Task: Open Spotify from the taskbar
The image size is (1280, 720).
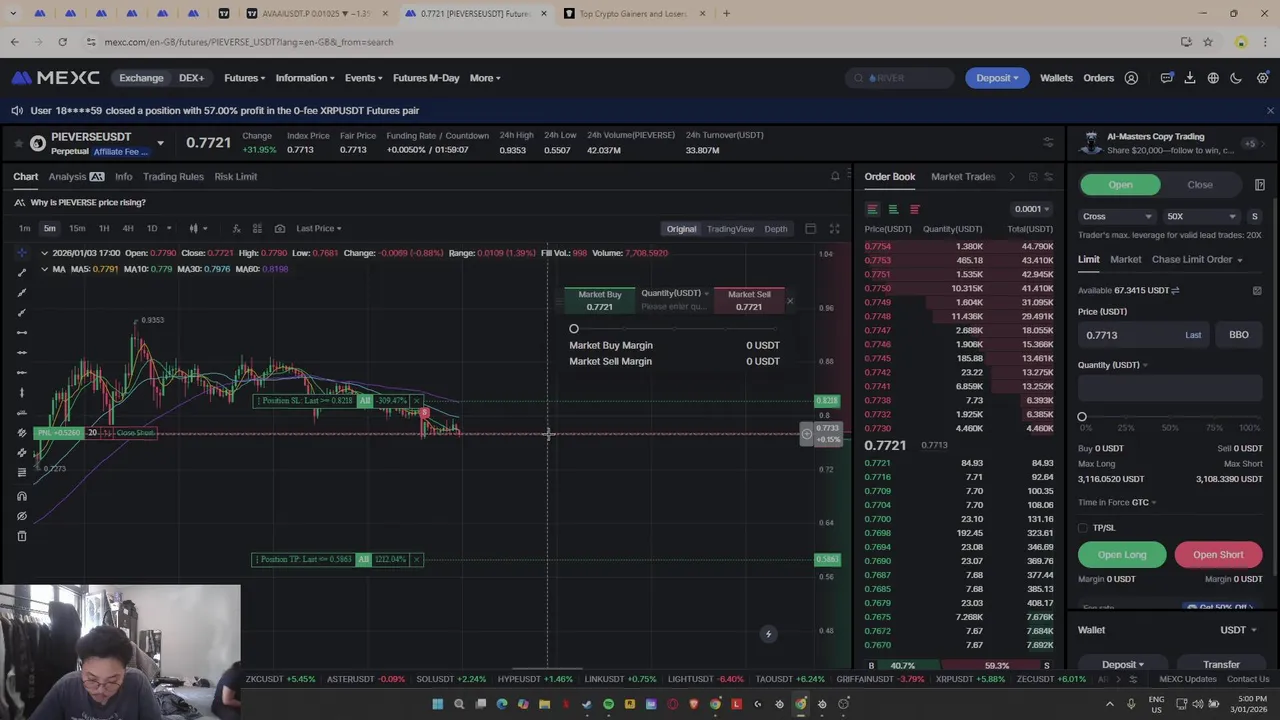Action: 608,704
